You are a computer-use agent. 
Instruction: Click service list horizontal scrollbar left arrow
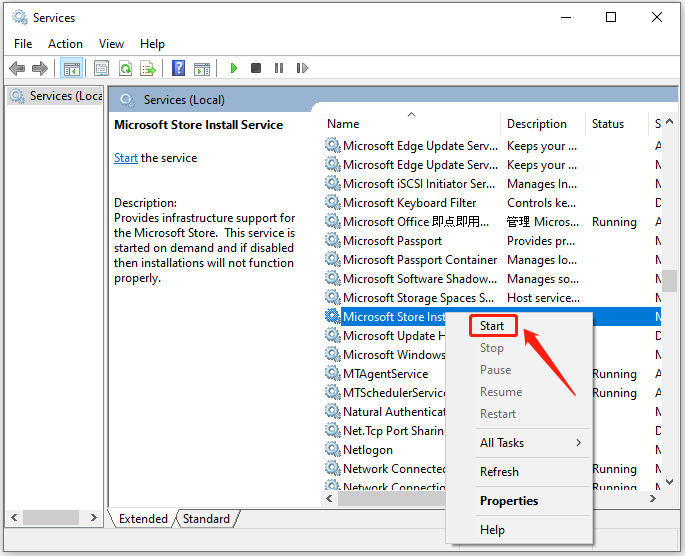pyautogui.click(x=329, y=498)
